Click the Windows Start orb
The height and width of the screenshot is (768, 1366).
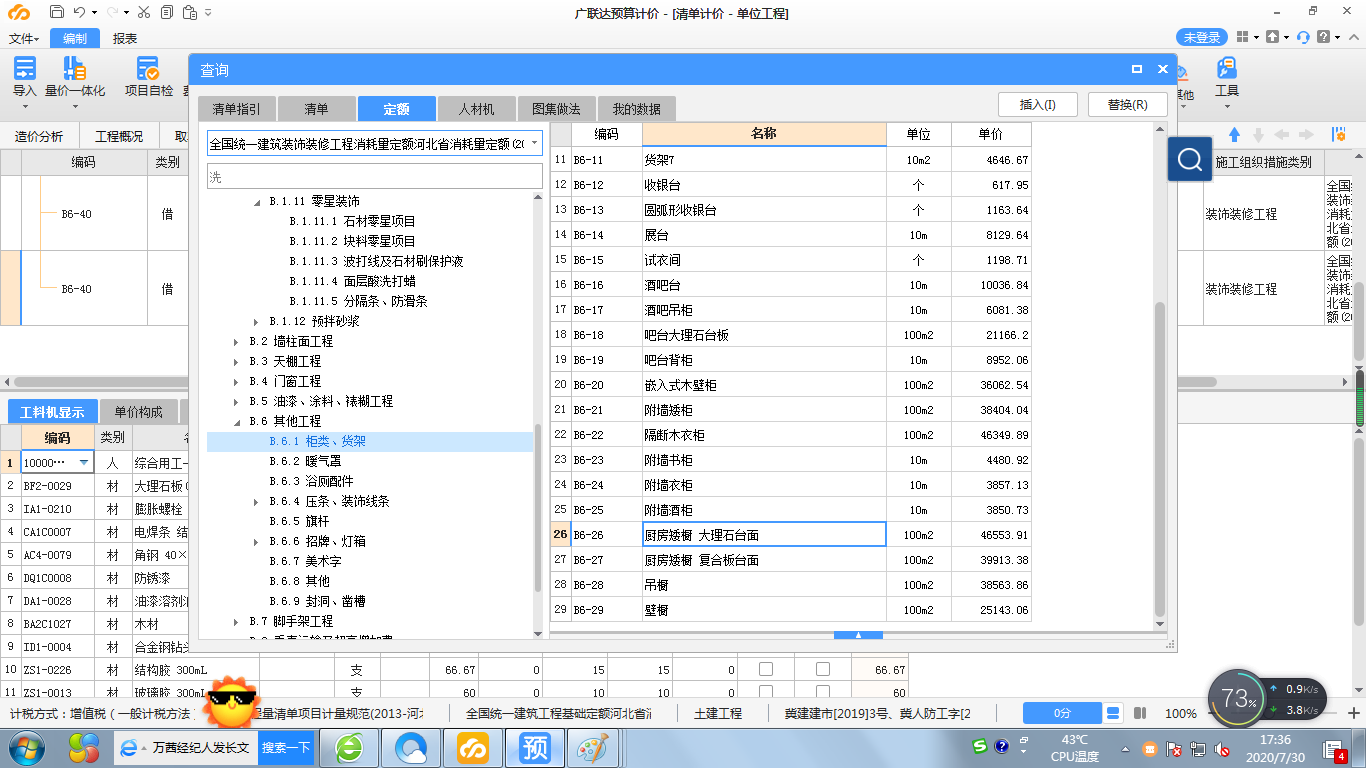click(25, 747)
